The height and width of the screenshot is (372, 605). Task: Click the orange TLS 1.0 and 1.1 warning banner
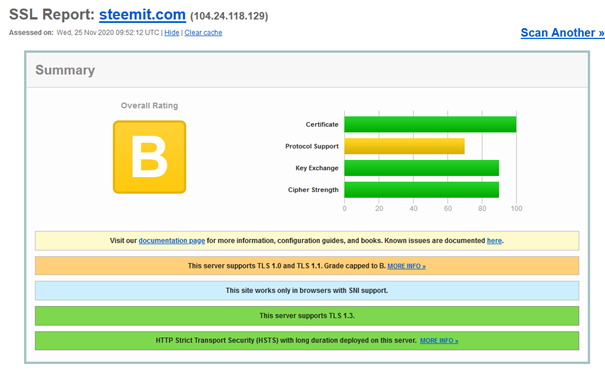click(307, 266)
